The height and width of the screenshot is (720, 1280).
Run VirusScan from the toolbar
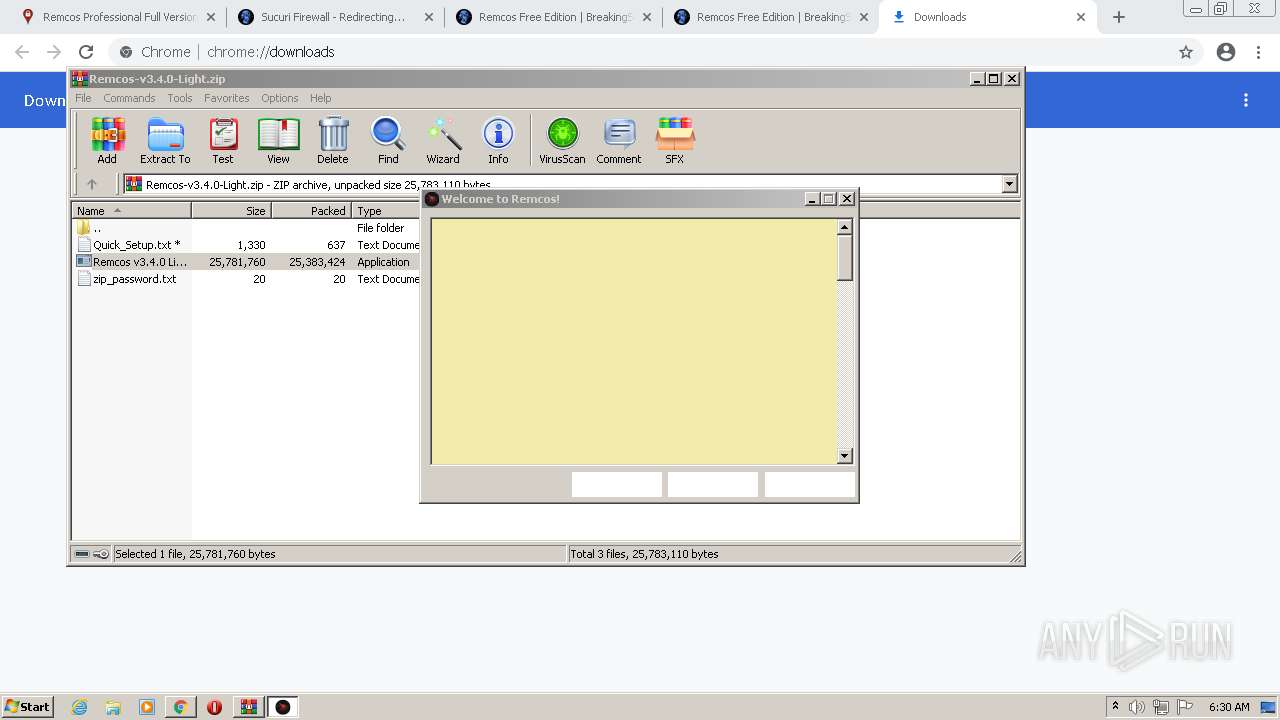[562, 140]
